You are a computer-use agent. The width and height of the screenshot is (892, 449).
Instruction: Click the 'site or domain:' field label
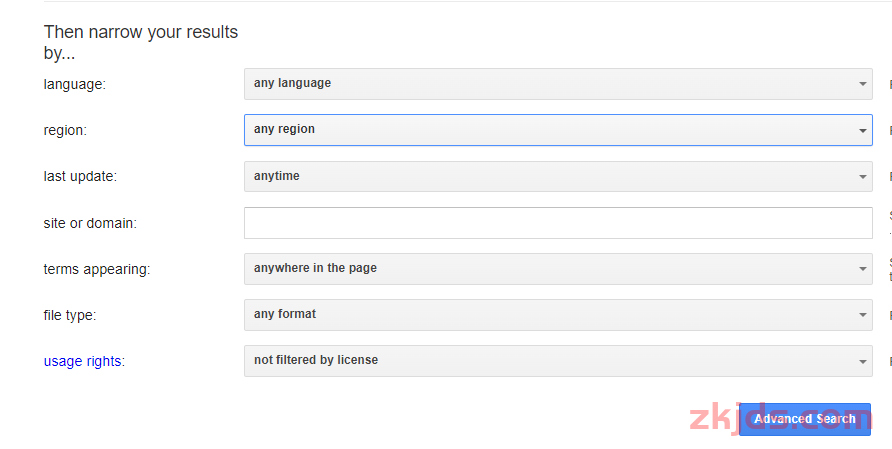pos(90,223)
